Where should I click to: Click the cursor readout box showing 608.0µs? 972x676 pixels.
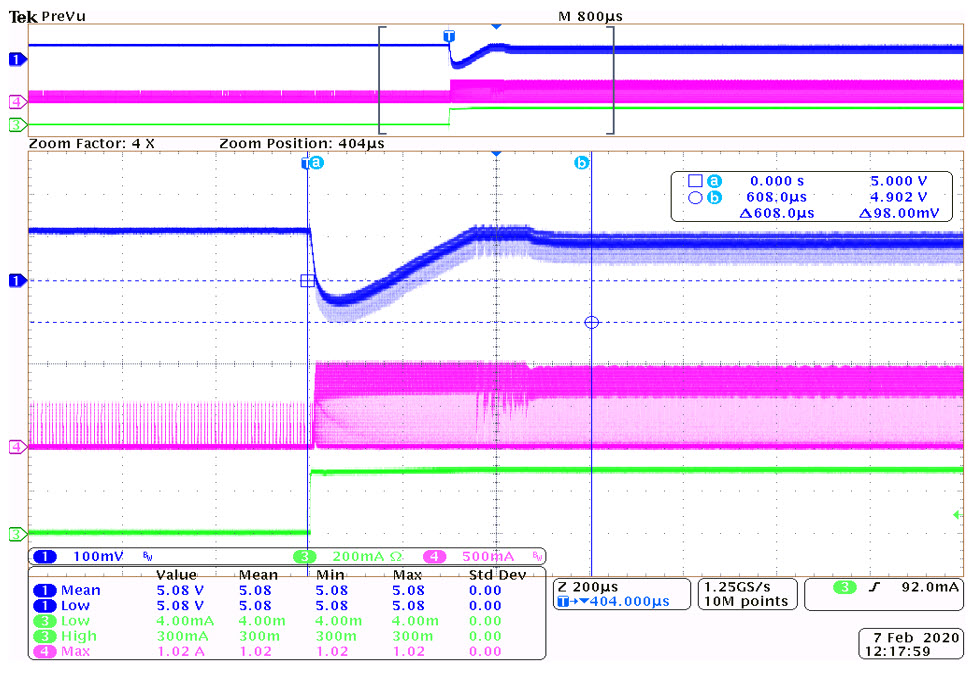point(817,197)
